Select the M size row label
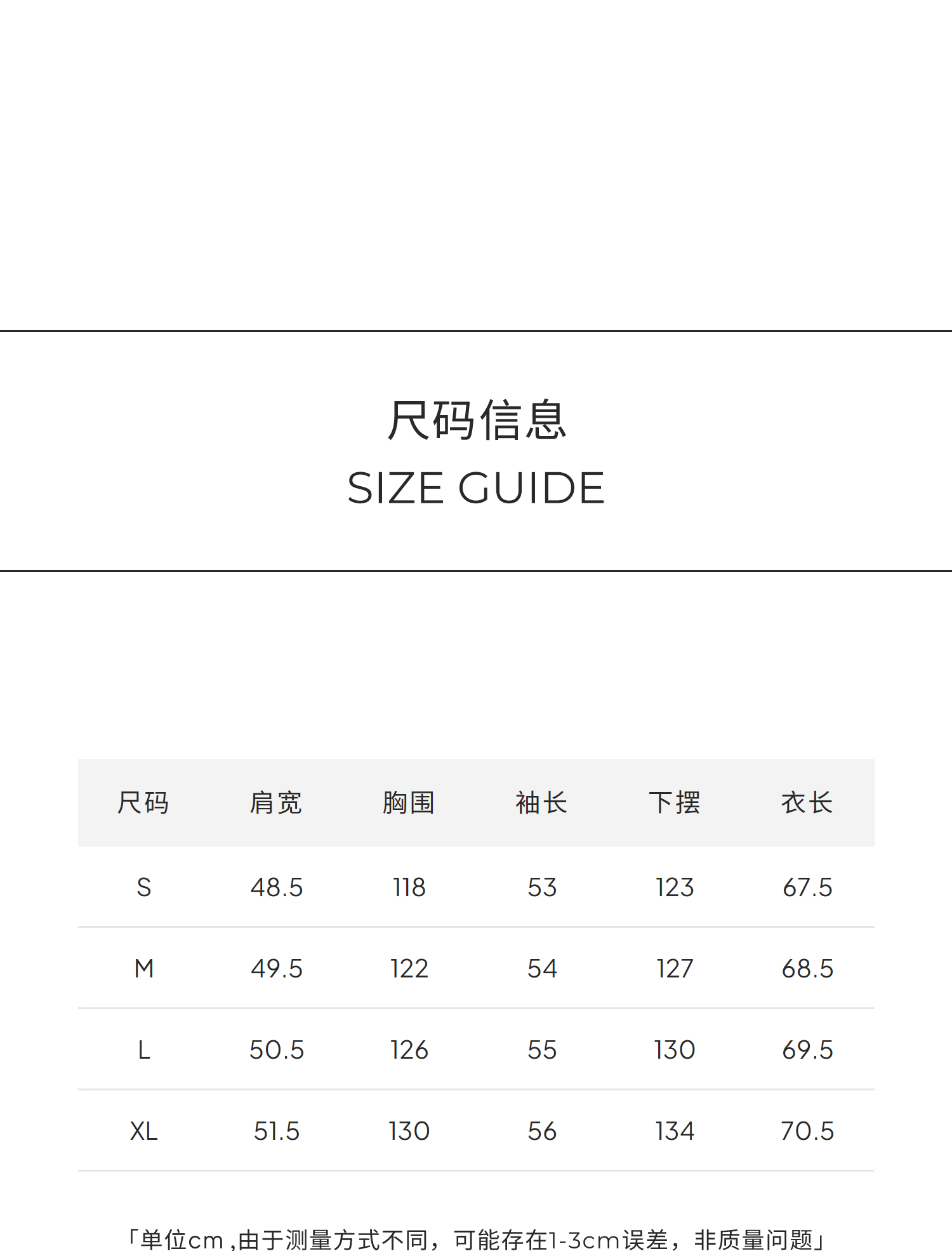Viewport: 952px width, 1251px height. 144,969
